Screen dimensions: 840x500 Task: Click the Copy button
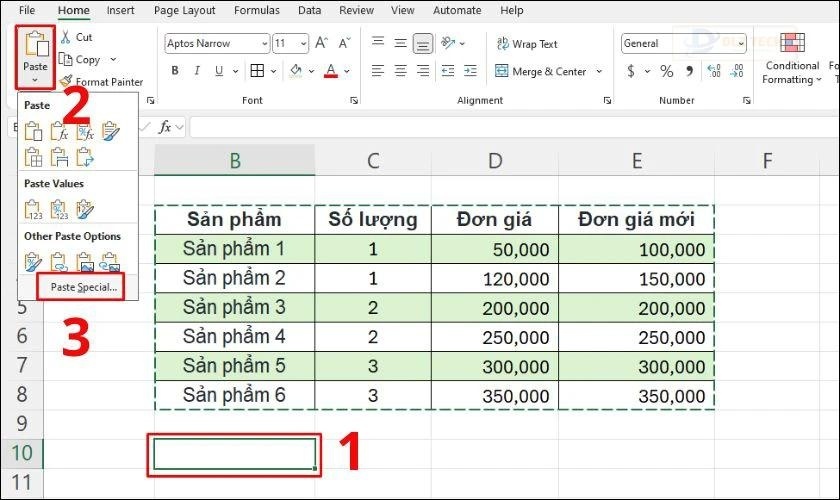pos(86,60)
